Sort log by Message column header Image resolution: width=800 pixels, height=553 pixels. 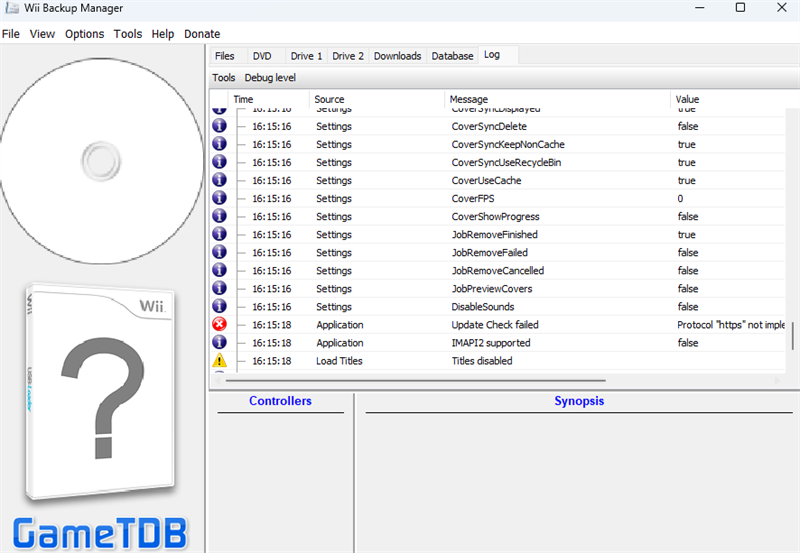557,99
